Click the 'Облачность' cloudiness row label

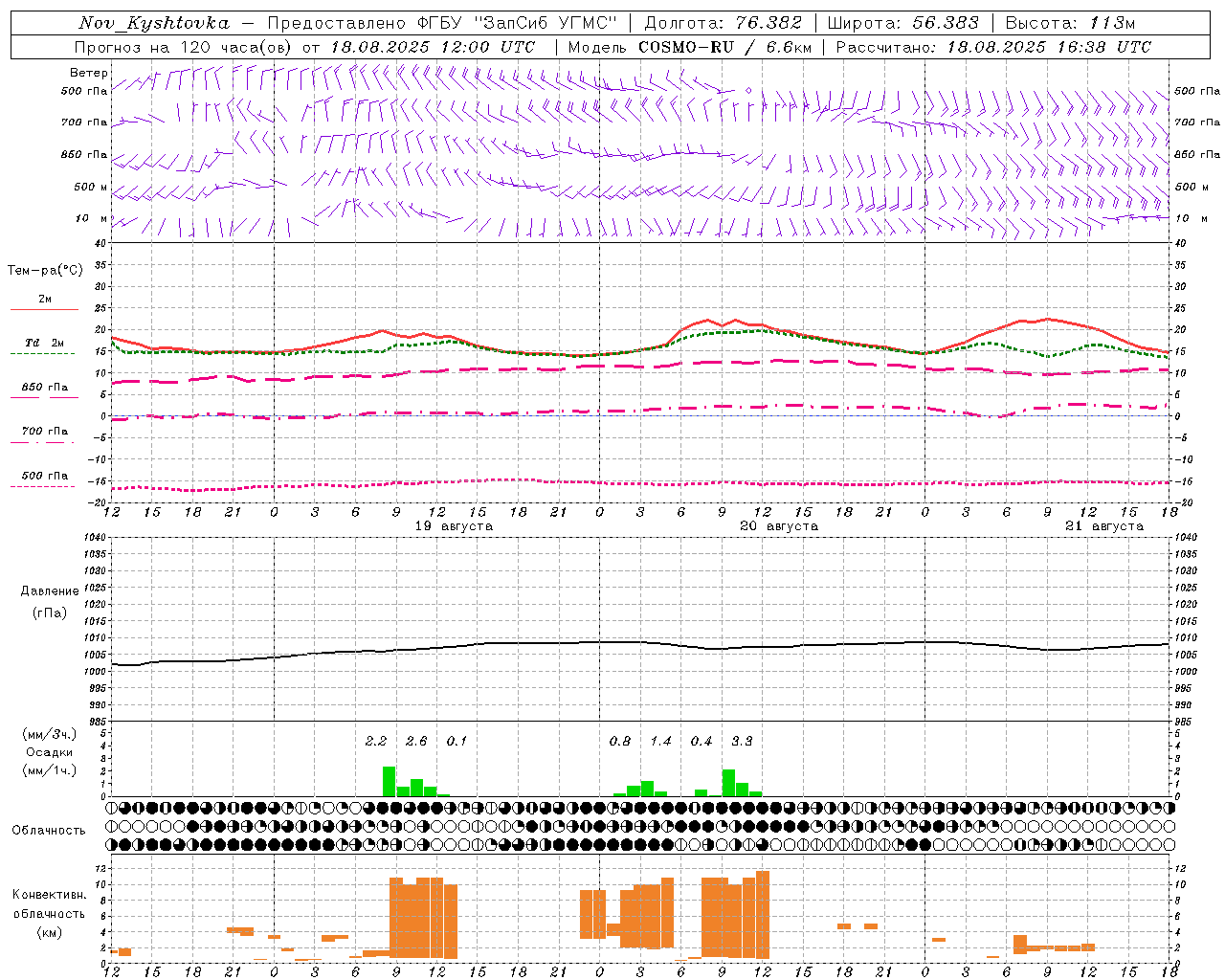[49, 831]
